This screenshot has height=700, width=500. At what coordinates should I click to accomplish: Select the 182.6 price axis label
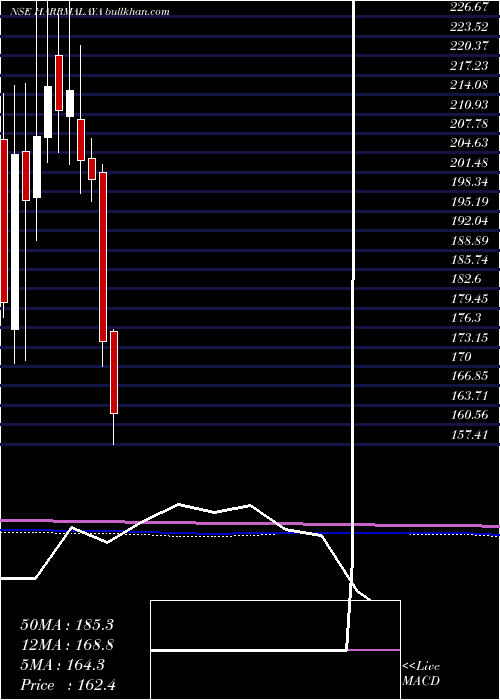point(467,279)
